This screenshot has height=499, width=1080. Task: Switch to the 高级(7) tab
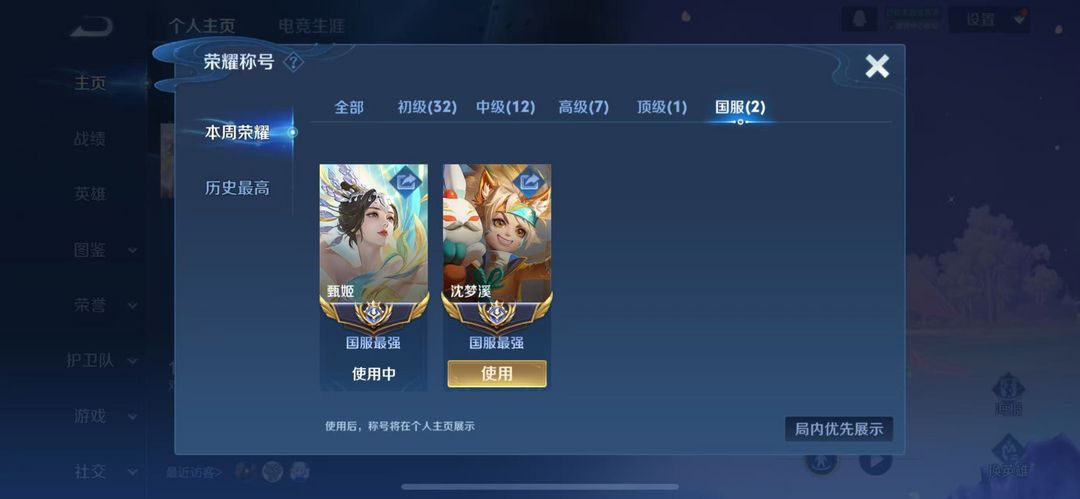pos(583,108)
